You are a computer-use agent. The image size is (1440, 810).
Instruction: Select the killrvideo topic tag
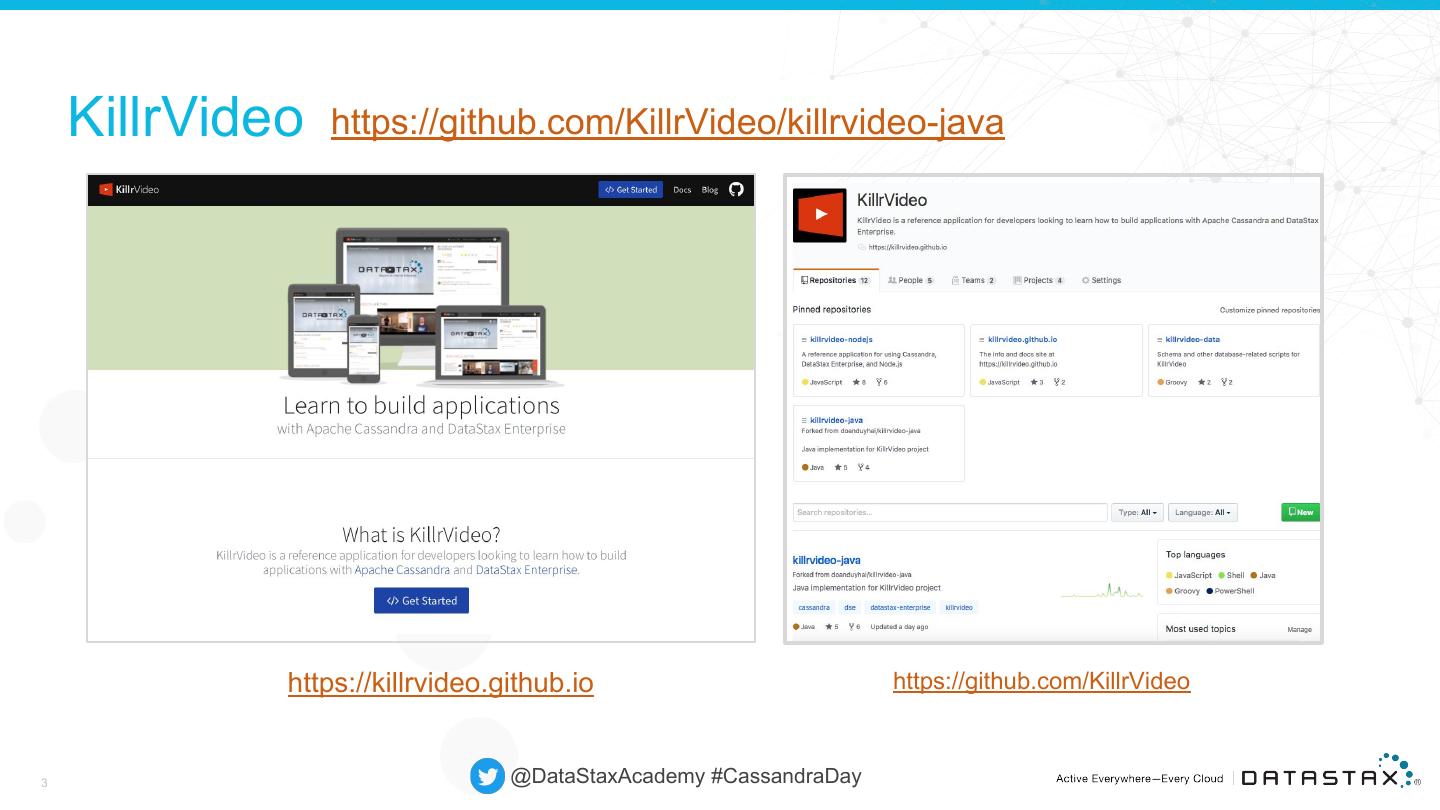[958, 607]
